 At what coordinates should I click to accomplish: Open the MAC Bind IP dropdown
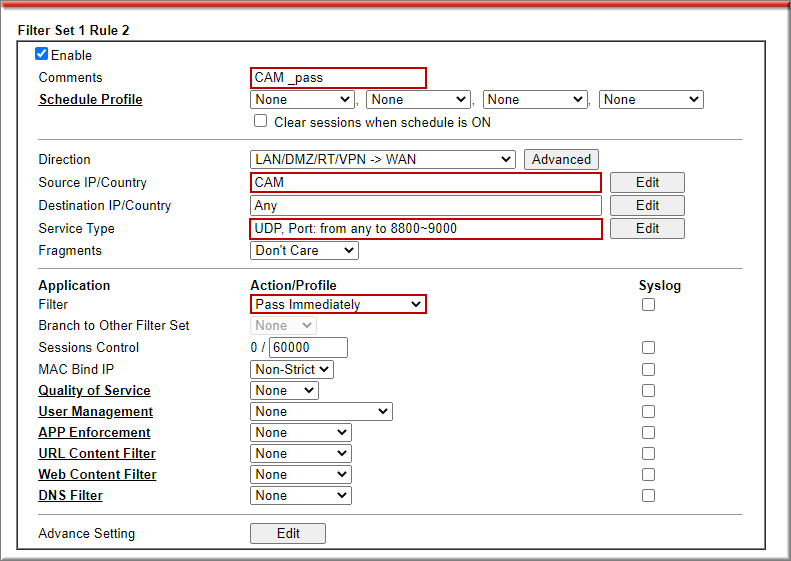(291, 370)
